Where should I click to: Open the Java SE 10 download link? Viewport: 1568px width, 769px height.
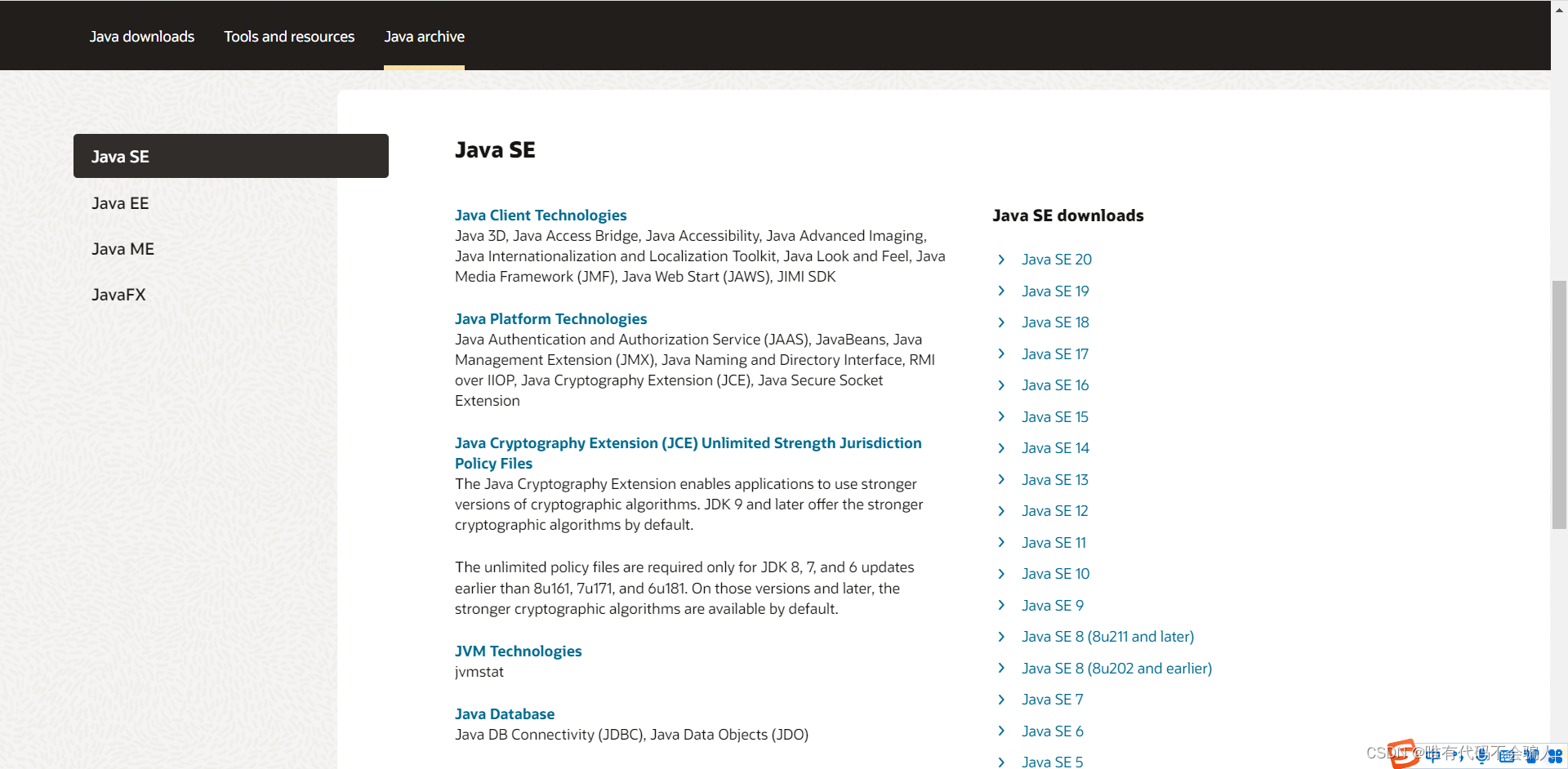[1055, 574]
